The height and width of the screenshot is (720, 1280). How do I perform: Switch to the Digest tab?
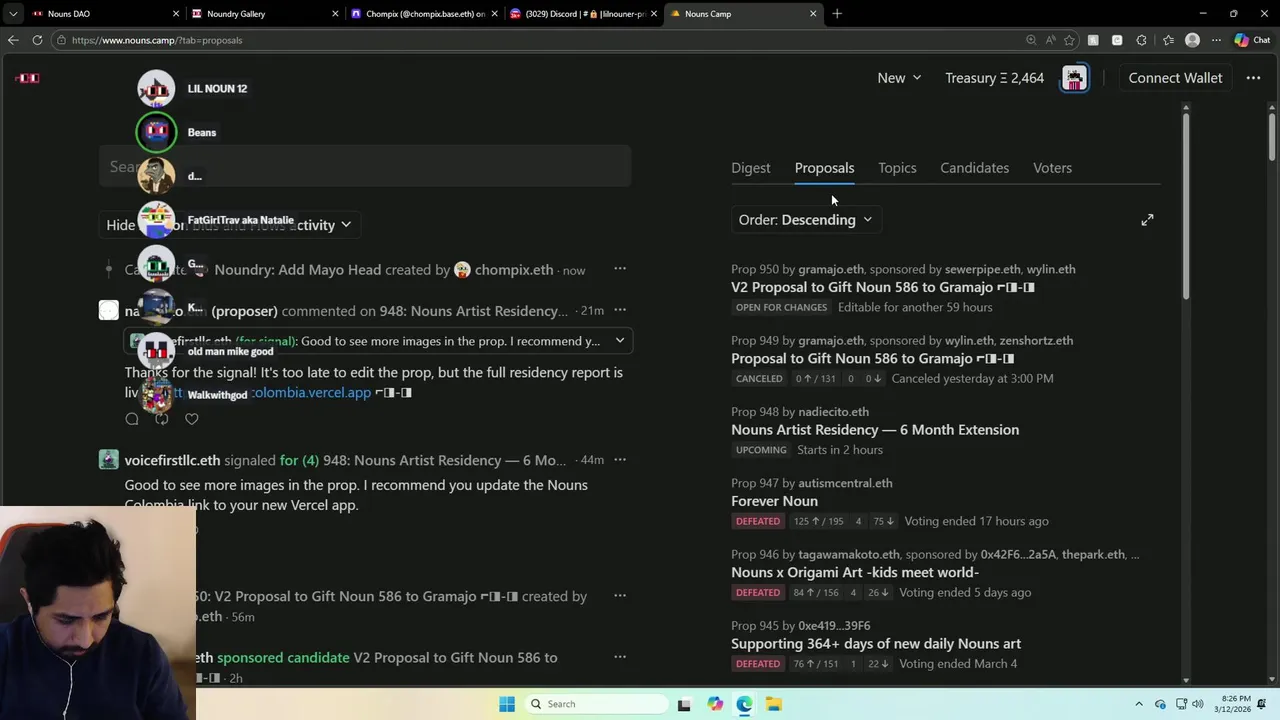tap(751, 168)
